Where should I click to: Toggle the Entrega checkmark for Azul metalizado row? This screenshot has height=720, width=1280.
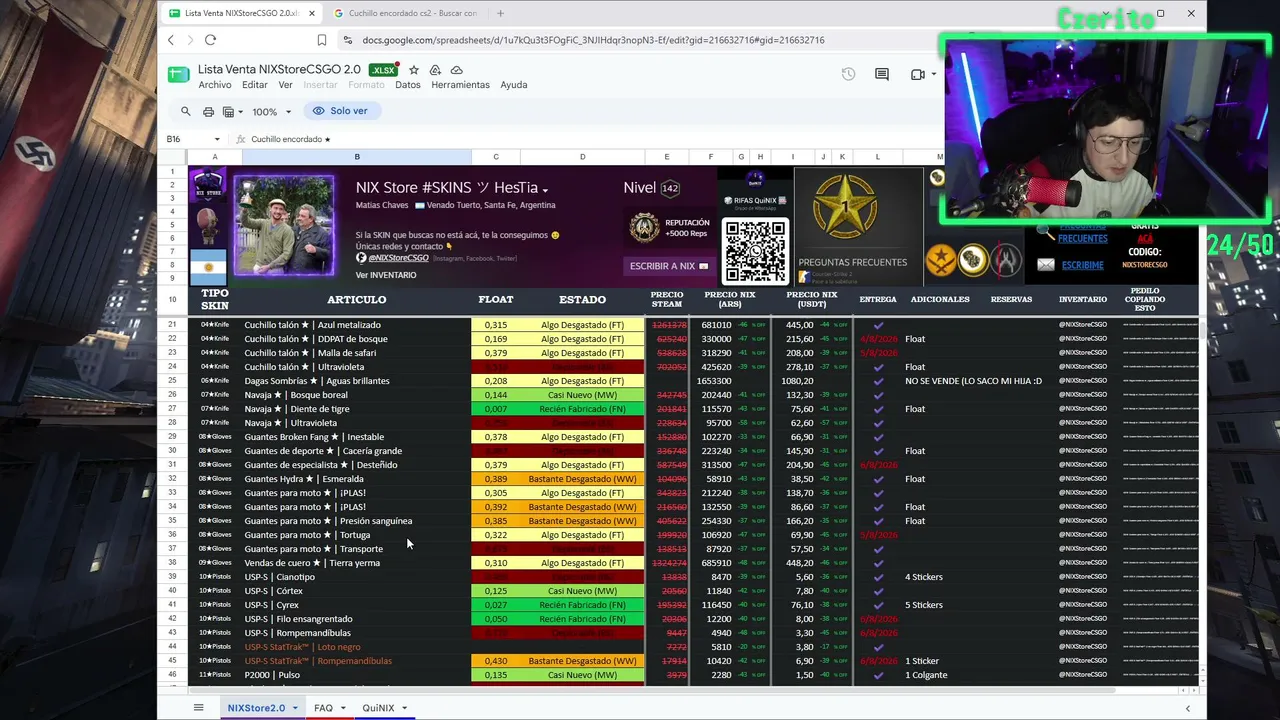click(878, 325)
